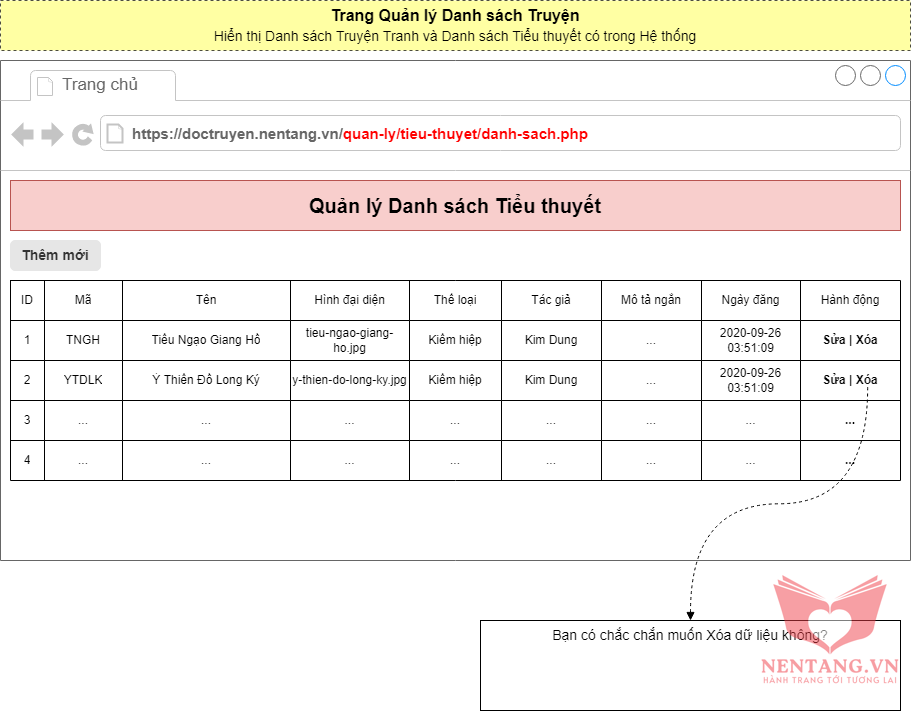Click Sửa link for Ỷ Thiên Đồ Long Ký
The width and height of the screenshot is (911, 711).
pos(834,380)
